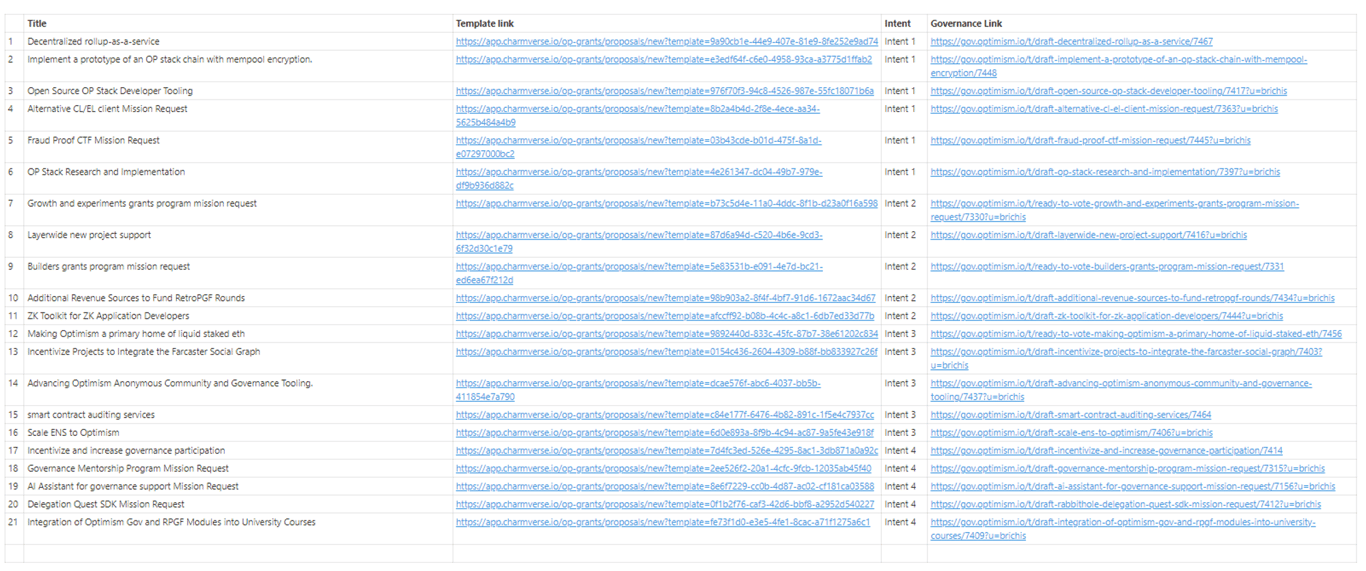Click Intent 2 cell for Growth and experiments row
Viewport: 1366px width, 571px height.
pyautogui.click(x=899, y=204)
